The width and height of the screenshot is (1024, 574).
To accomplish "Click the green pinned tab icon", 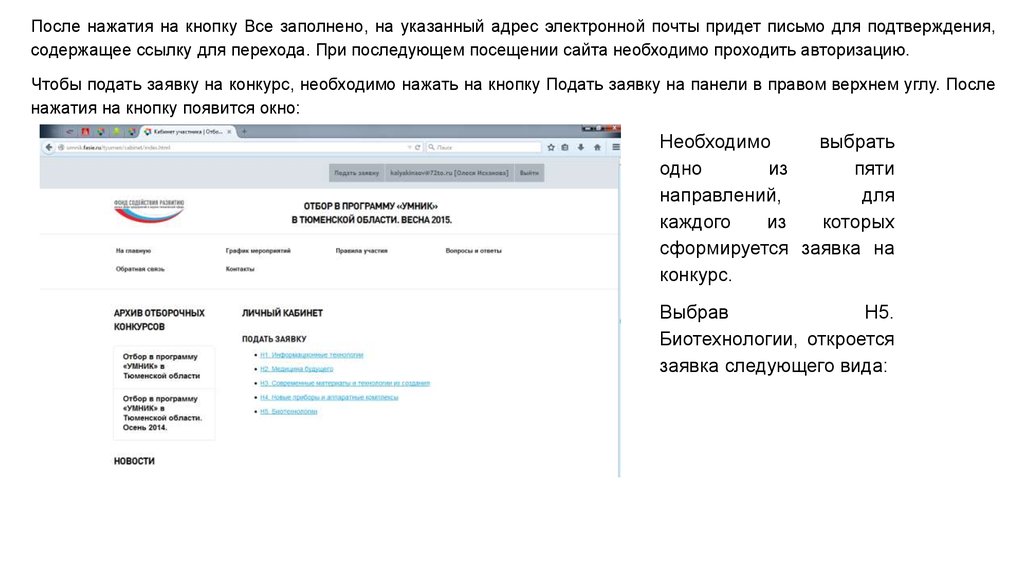I will 116,132.
